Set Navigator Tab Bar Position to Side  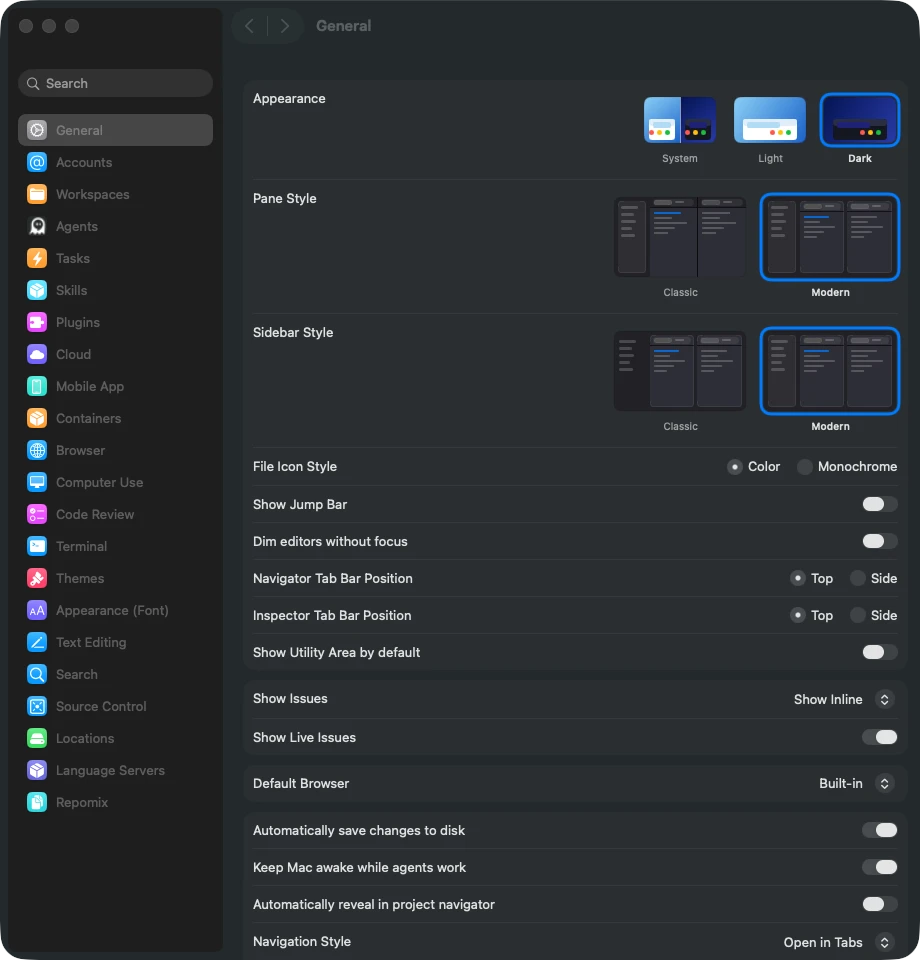pyautogui.click(x=858, y=578)
